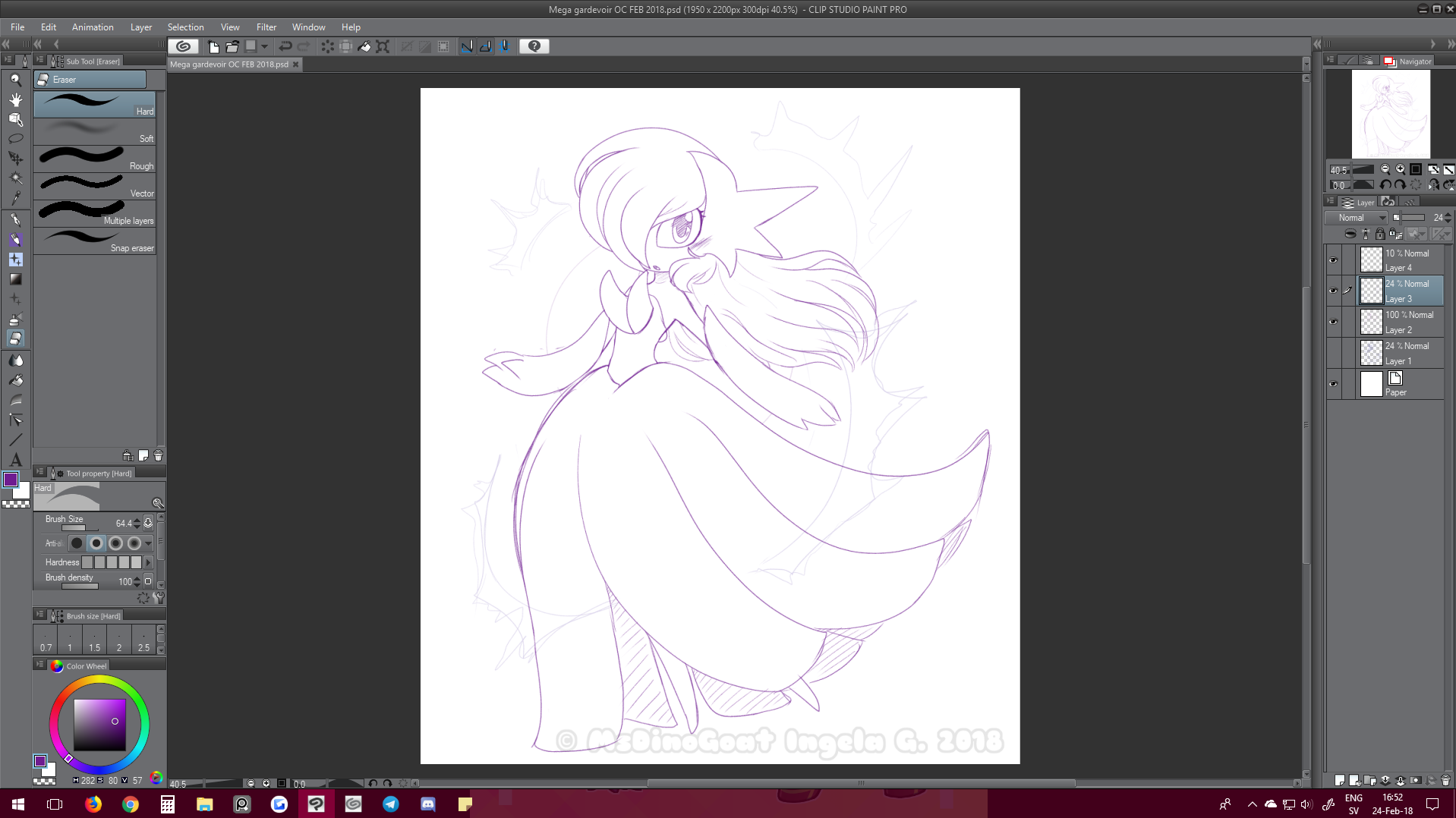1456x818 pixels.
Task: Toggle visibility of Layer 2
Action: coord(1333,322)
